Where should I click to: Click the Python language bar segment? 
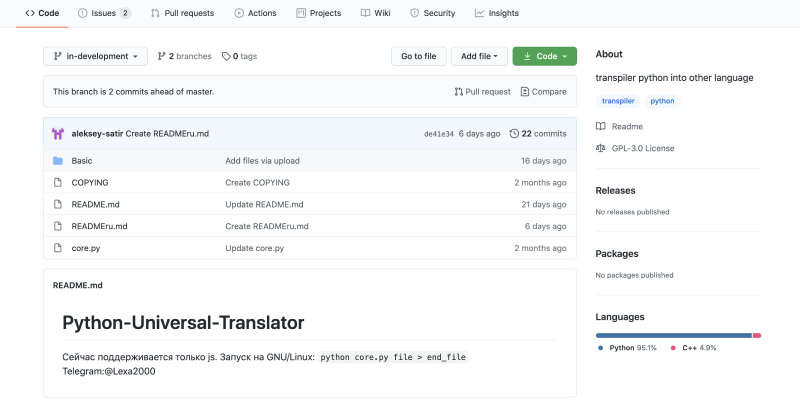click(x=673, y=335)
